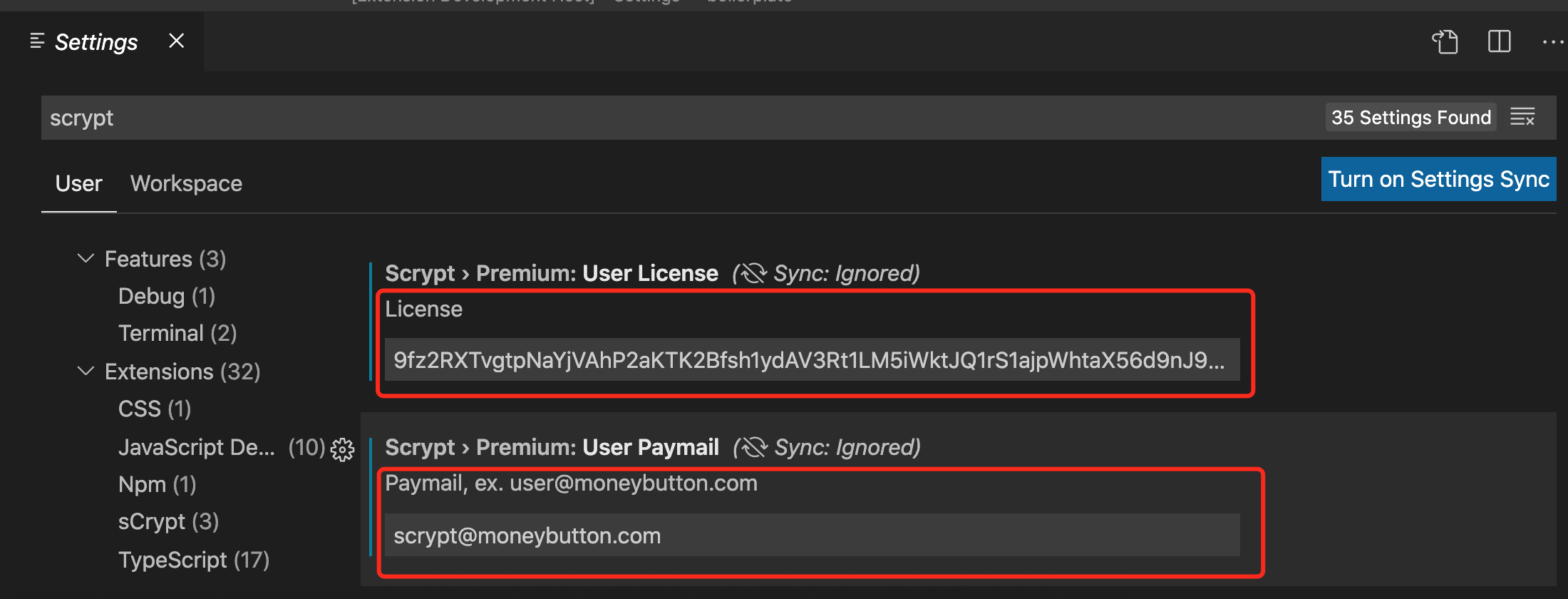Collapse the Features (3) tree section
The image size is (1568, 599).
86,258
